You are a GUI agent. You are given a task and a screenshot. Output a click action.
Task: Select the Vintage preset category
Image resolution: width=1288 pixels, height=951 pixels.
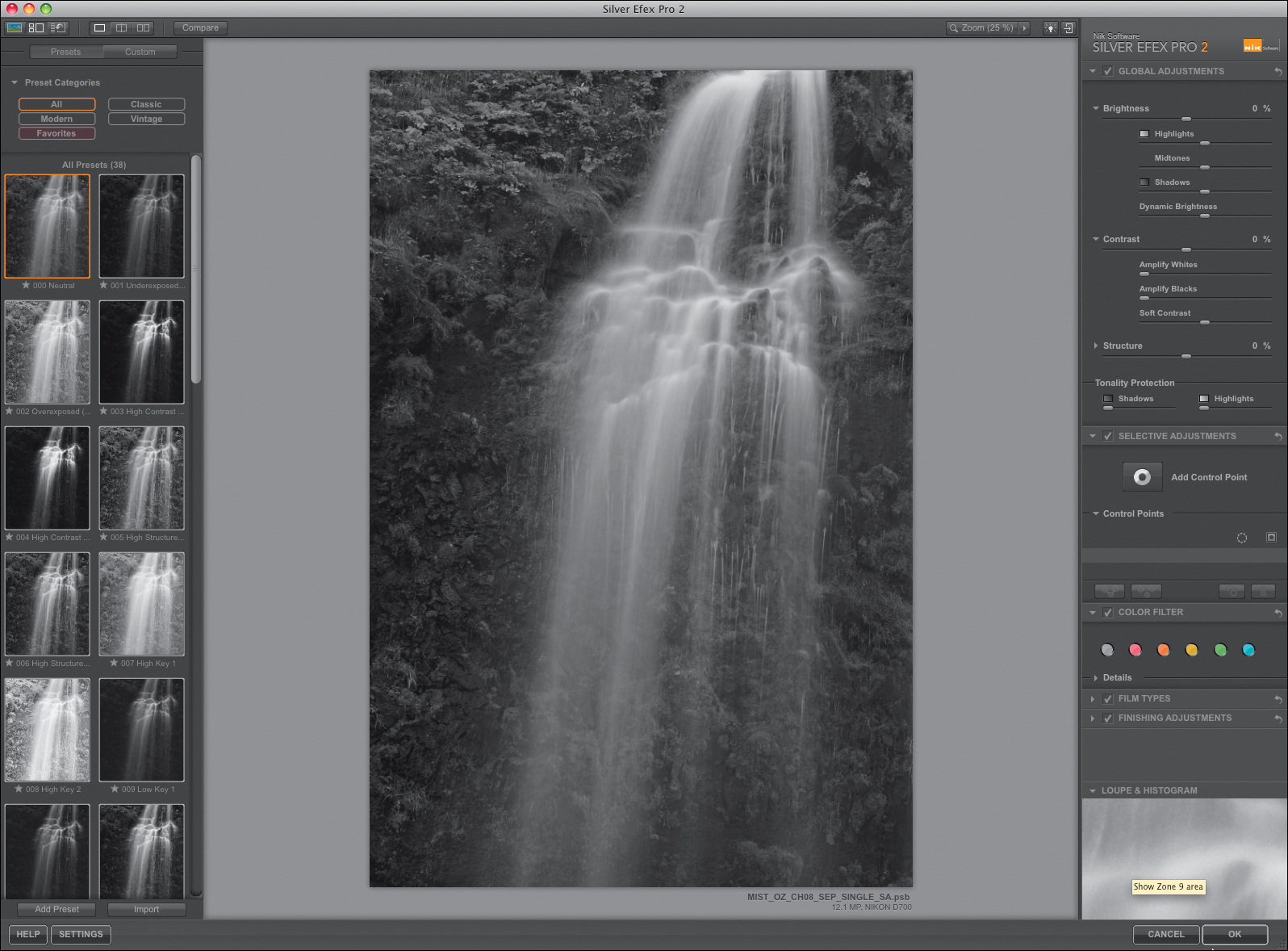[x=146, y=119]
